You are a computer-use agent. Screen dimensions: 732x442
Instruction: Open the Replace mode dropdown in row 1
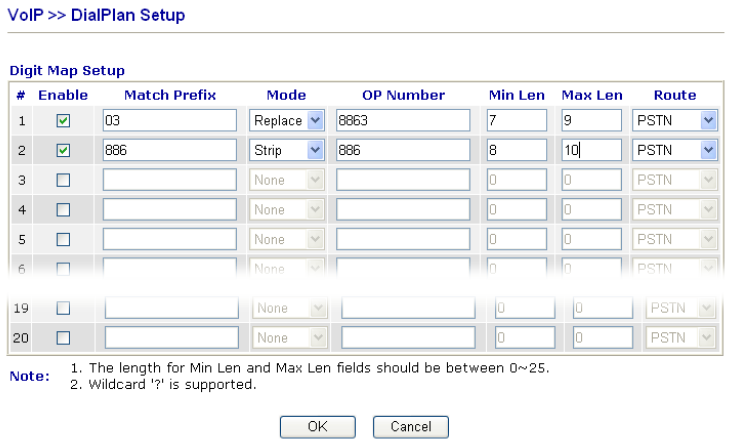point(288,121)
